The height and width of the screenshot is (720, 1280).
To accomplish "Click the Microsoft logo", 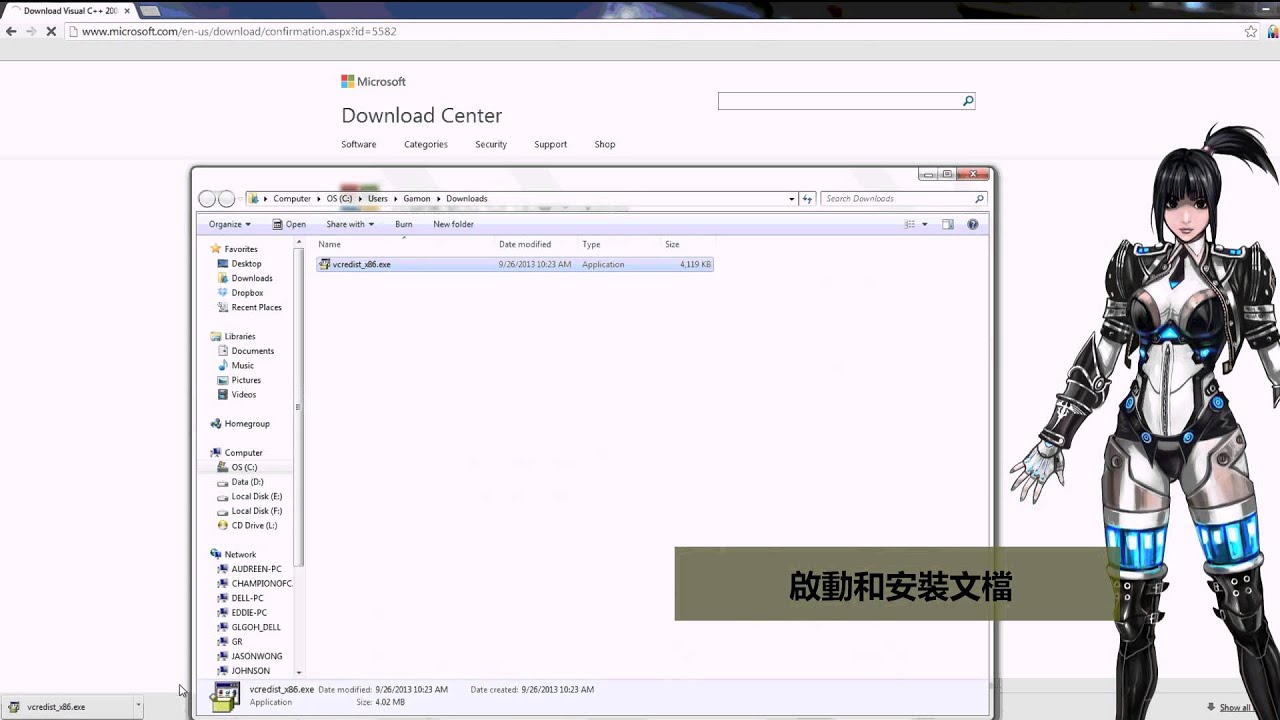I will pos(373,81).
